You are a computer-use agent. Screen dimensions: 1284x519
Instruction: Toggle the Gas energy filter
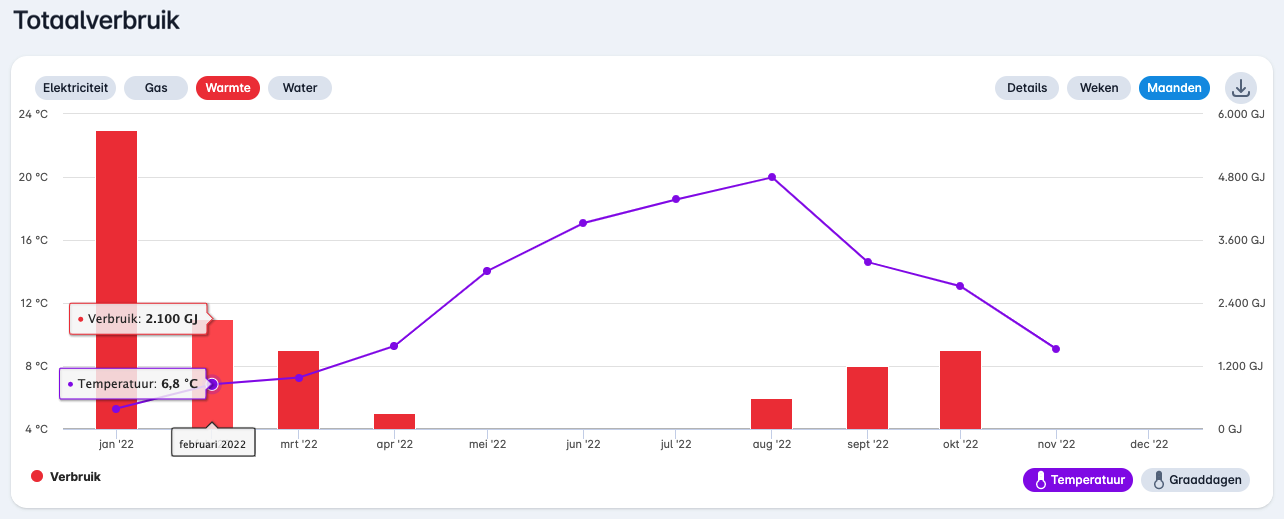pyautogui.click(x=156, y=88)
